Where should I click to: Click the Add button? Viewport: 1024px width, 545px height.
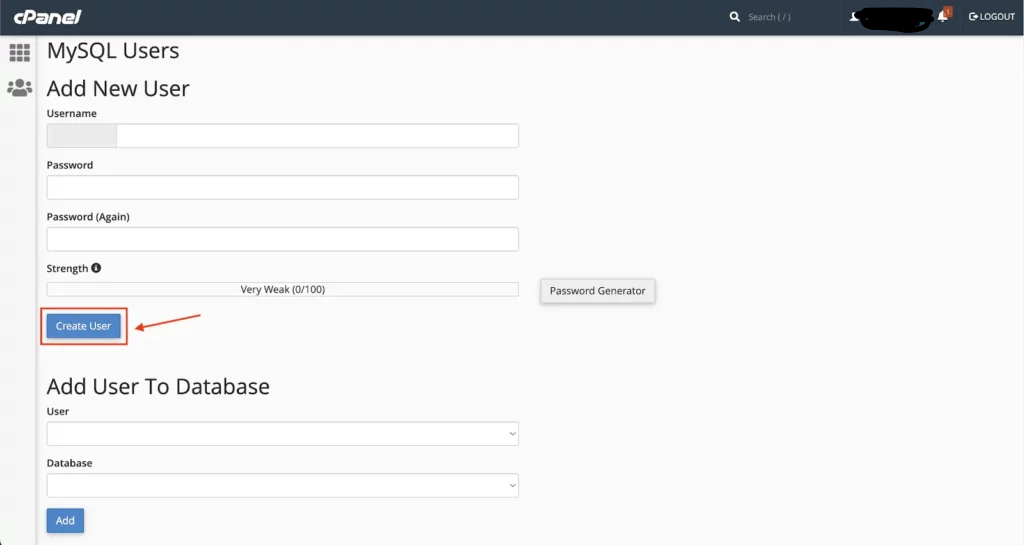[x=65, y=520]
